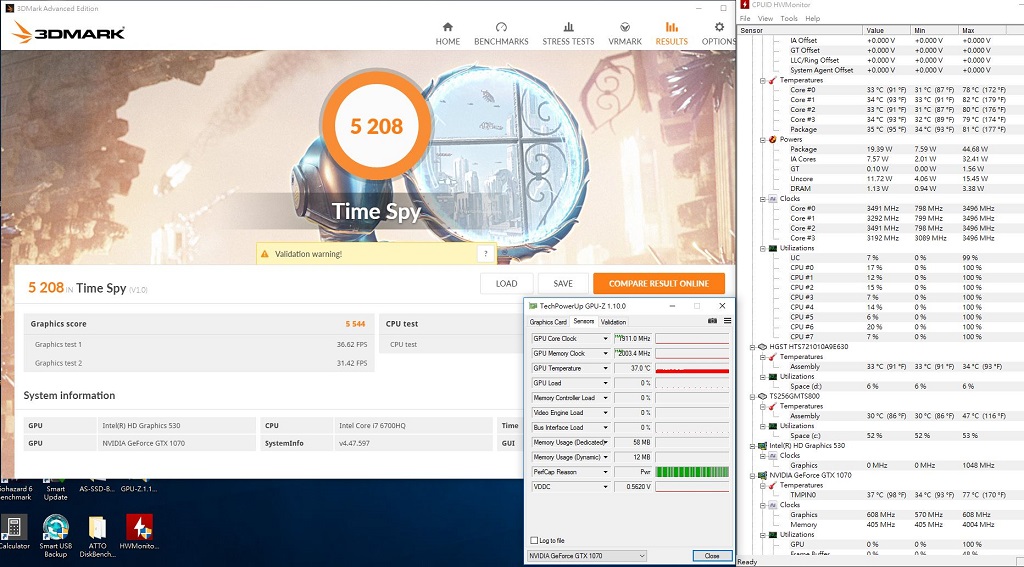This screenshot has height=567, width=1024.
Task: Open the View menu in HWMonitor
Action: 765,18
